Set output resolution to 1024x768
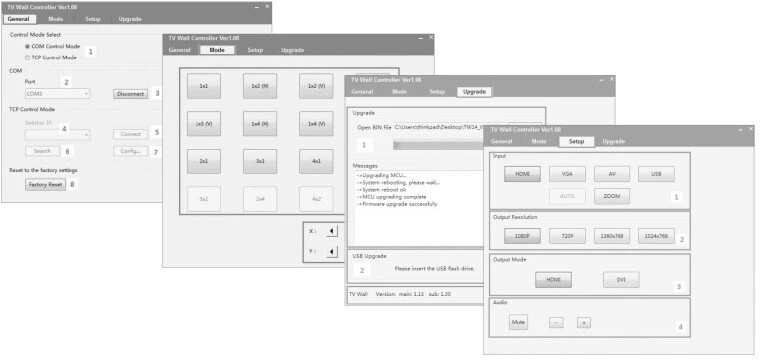 656,235
